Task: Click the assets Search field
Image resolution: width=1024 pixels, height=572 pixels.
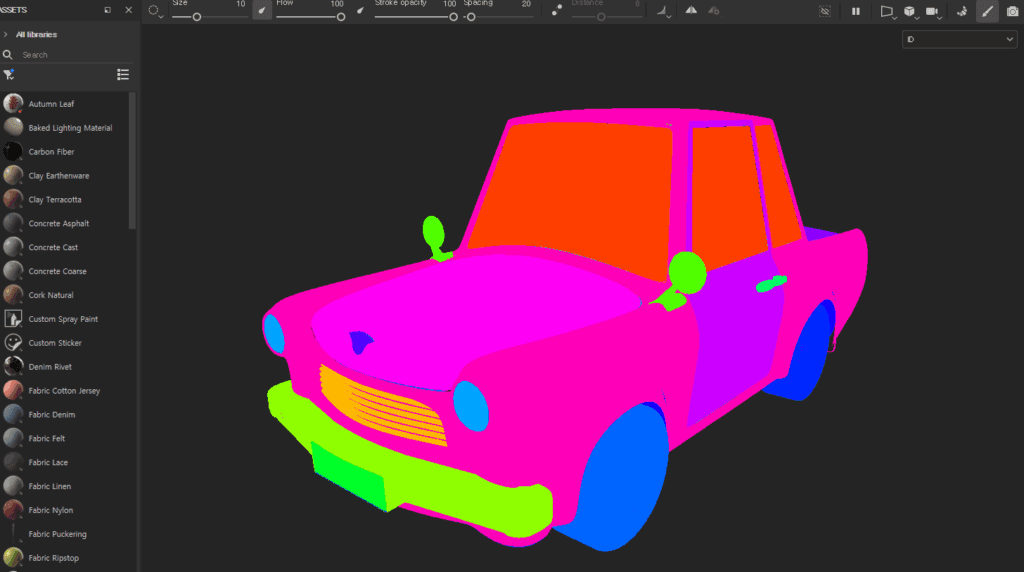Action: [x=71, y=55]
